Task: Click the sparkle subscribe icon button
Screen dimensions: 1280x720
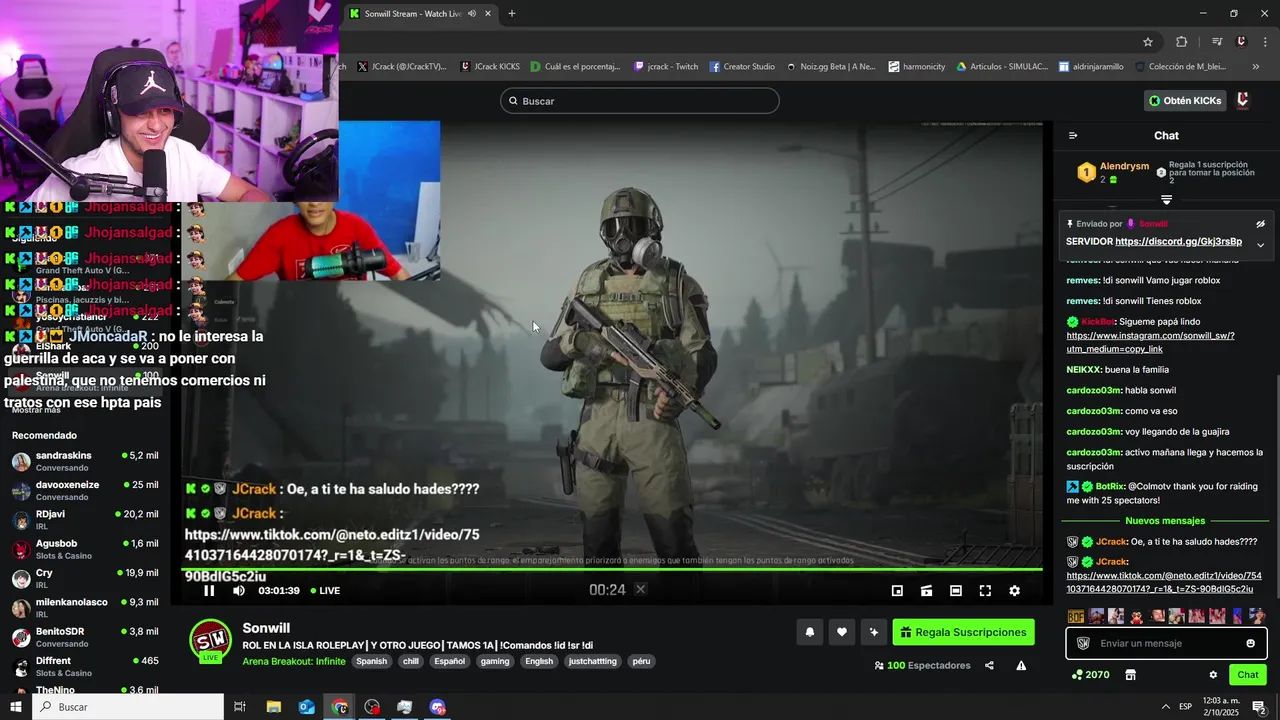Action: click(874, 632)
